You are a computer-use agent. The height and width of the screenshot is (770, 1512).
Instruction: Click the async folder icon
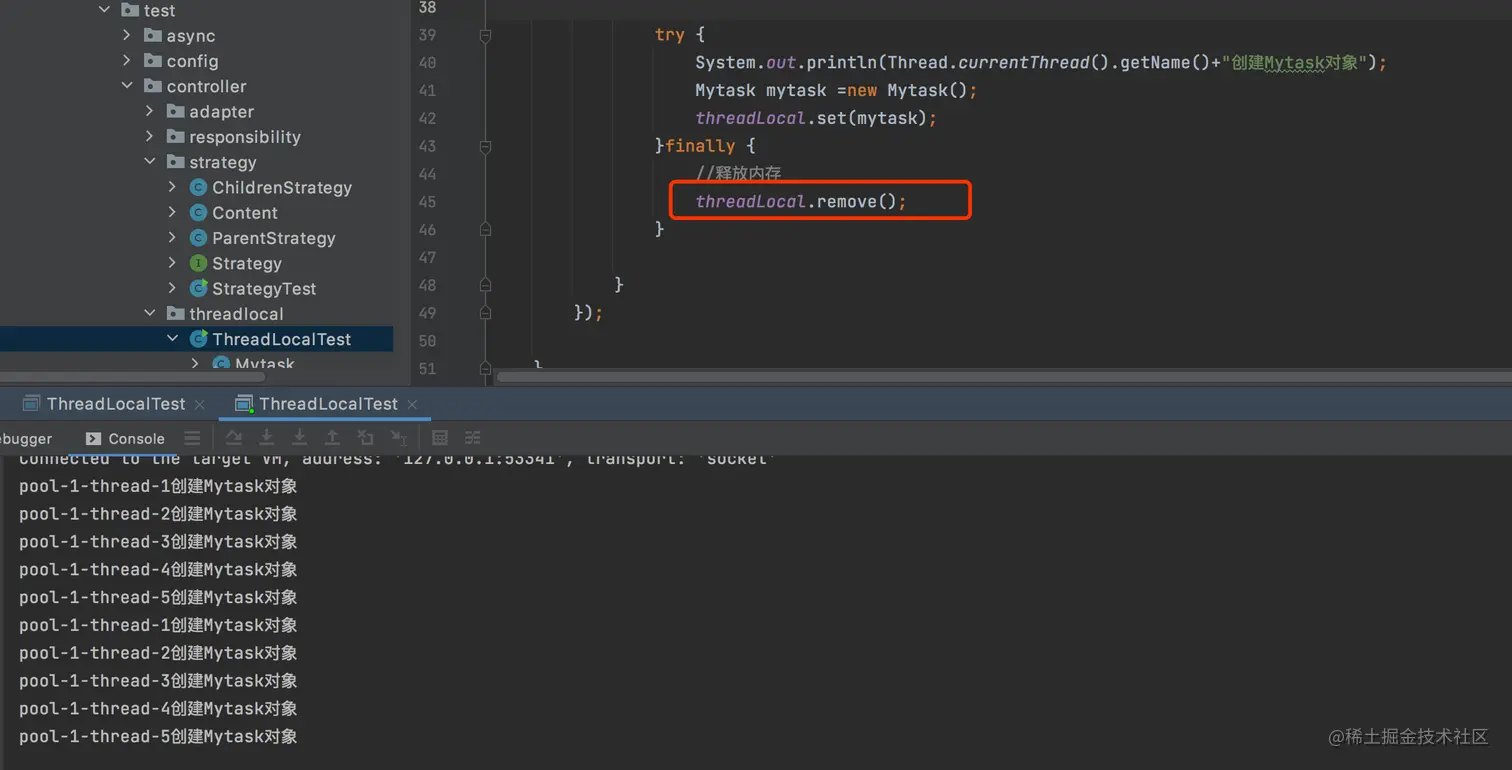(x=152, y=35)
